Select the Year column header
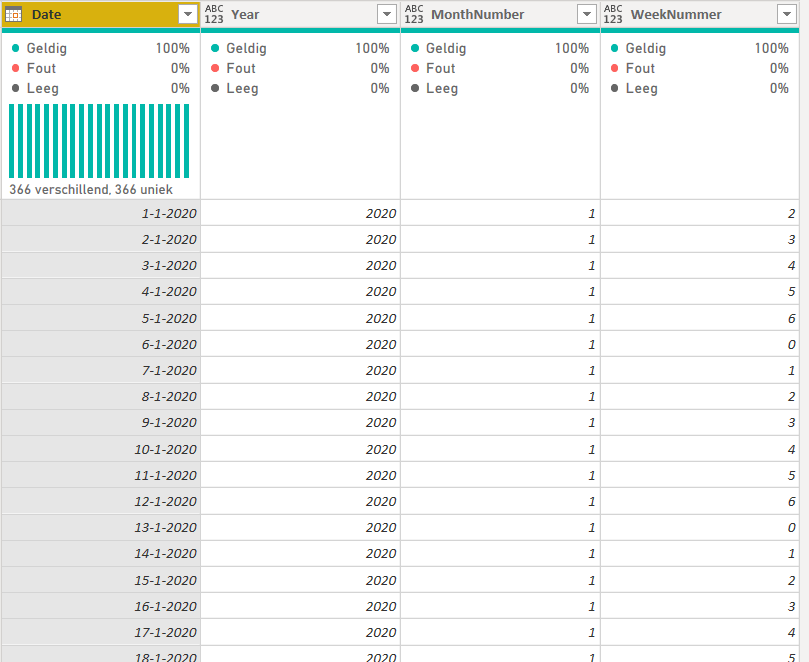 300,14
